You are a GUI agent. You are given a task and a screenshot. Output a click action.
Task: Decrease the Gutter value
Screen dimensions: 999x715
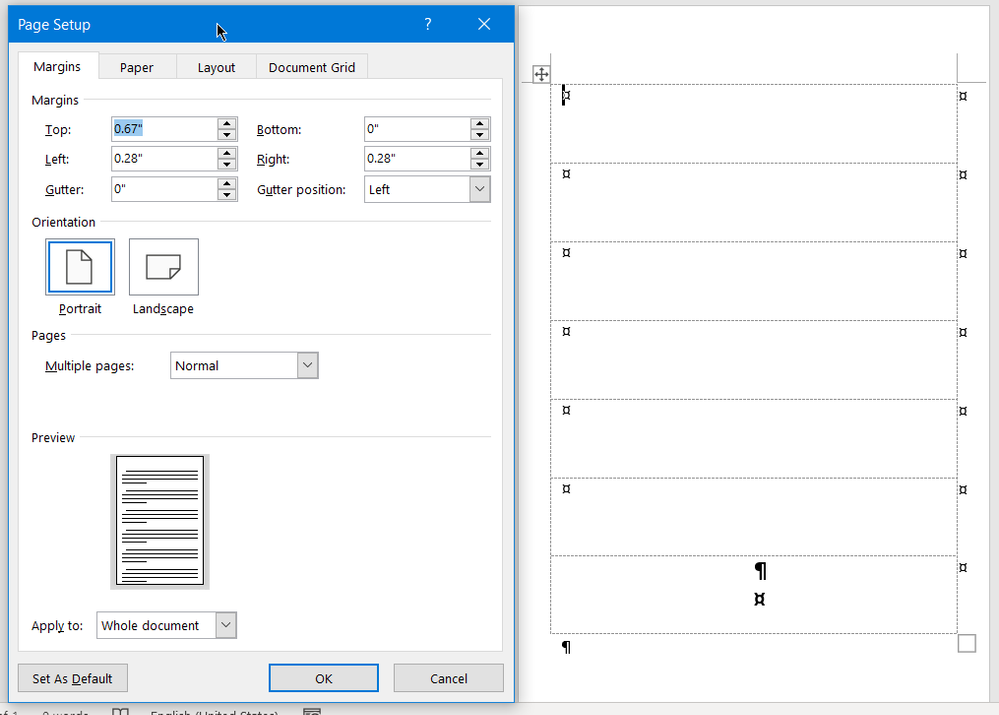tap(226, 194)
